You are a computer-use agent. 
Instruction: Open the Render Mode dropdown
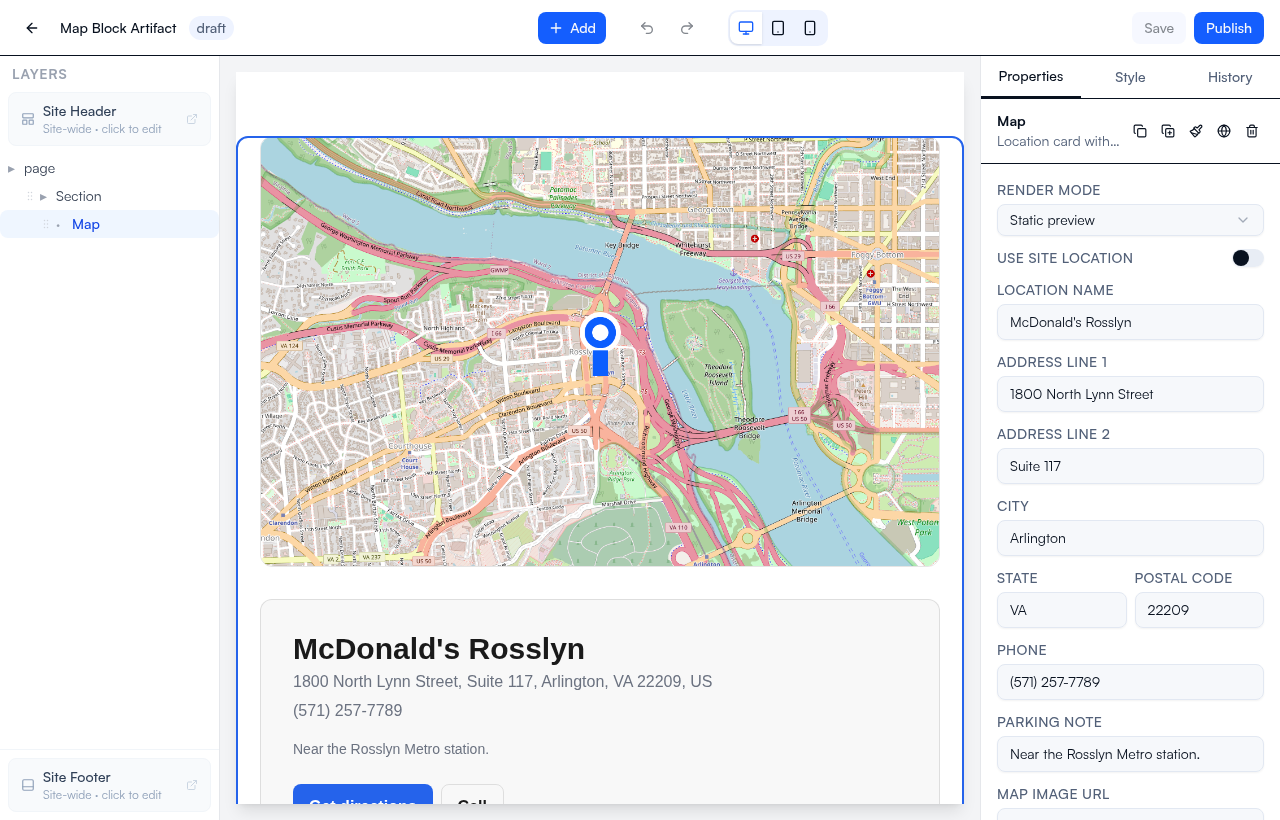[x=1130, y=220]
